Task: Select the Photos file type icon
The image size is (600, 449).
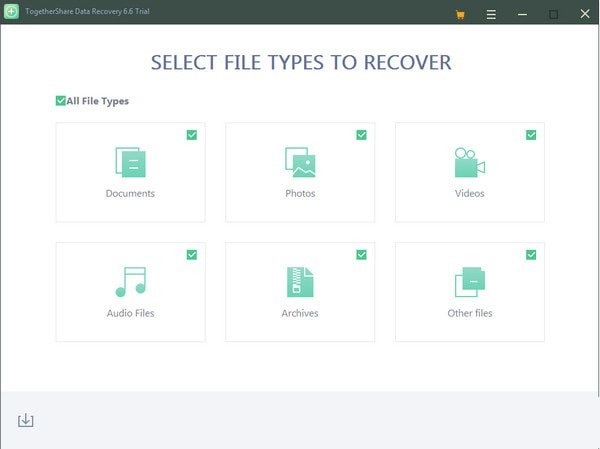Action: (300, 162)
